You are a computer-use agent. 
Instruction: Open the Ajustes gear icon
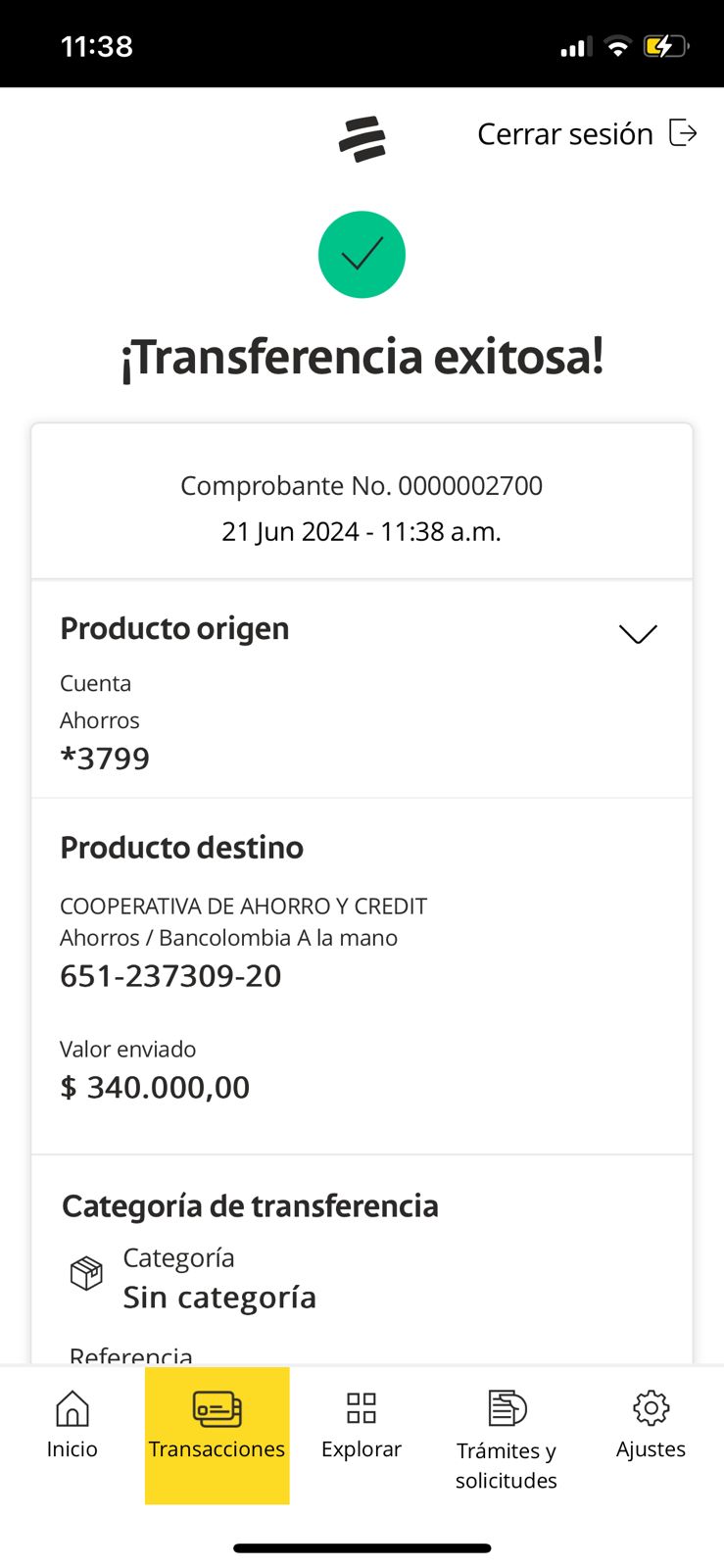point(651,1408)
